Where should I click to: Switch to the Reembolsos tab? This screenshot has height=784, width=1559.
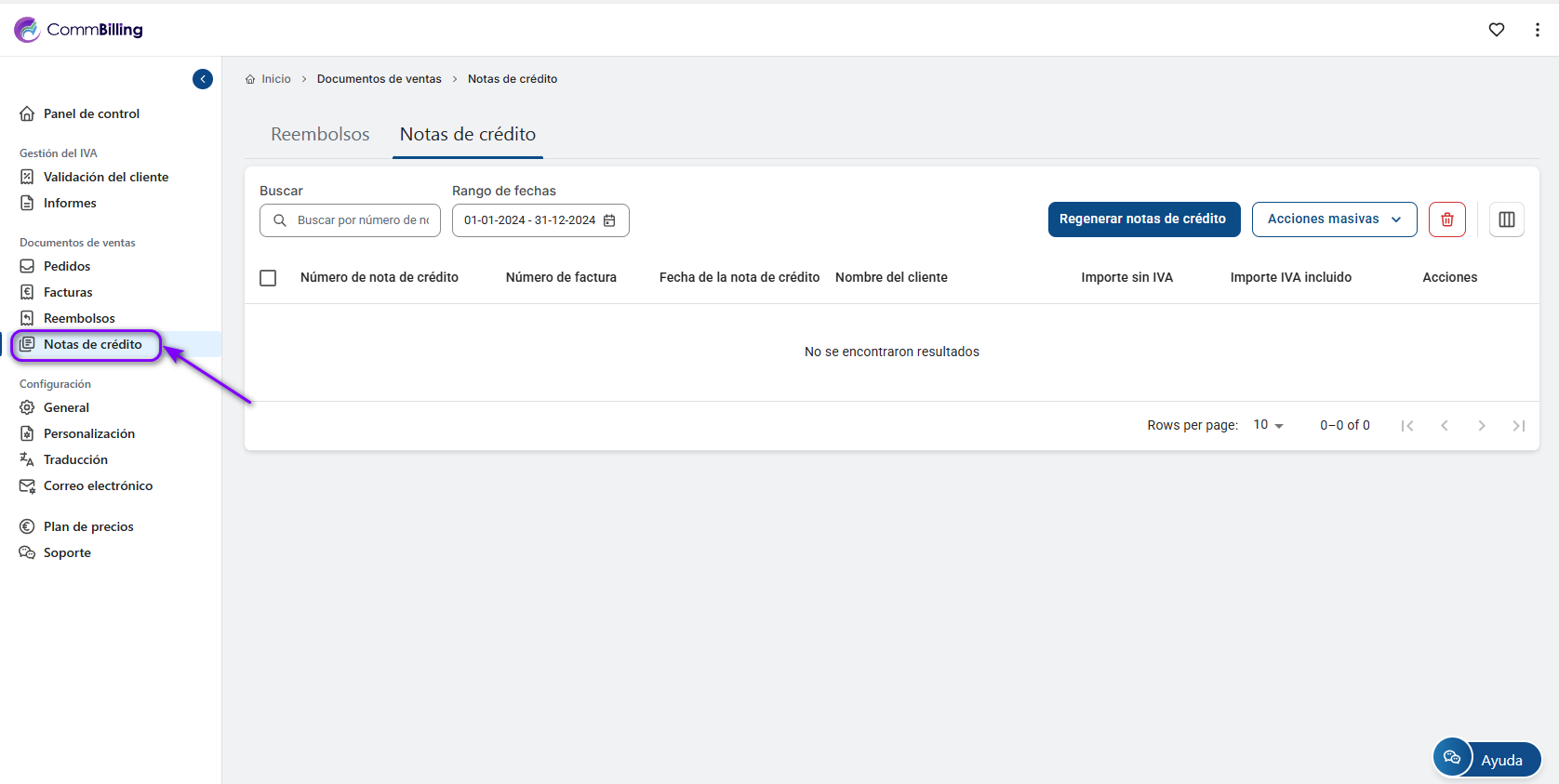coord(320,134)
